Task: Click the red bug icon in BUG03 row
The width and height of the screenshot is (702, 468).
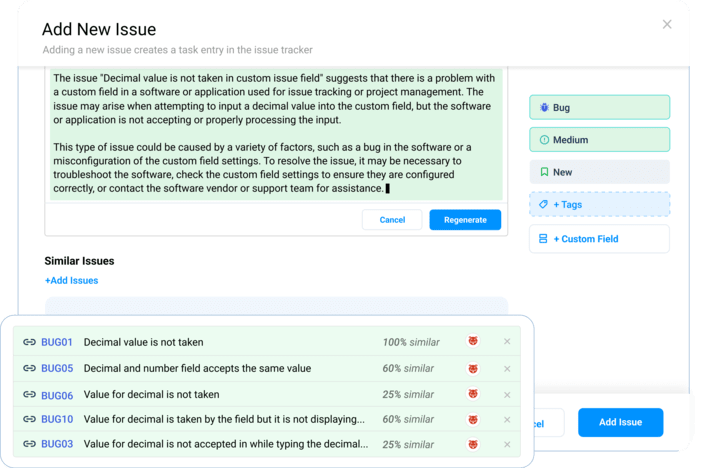Action: [x=473, y=444]
